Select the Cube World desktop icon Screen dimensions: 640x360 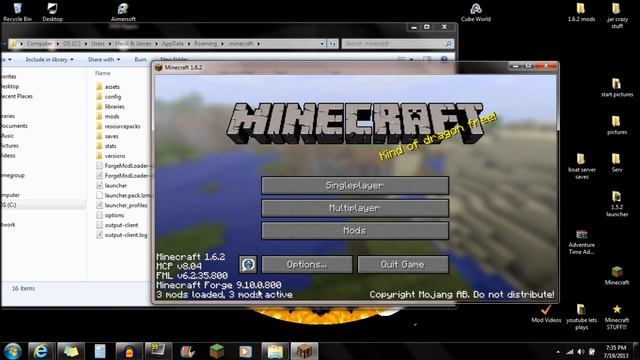[476, 12]
